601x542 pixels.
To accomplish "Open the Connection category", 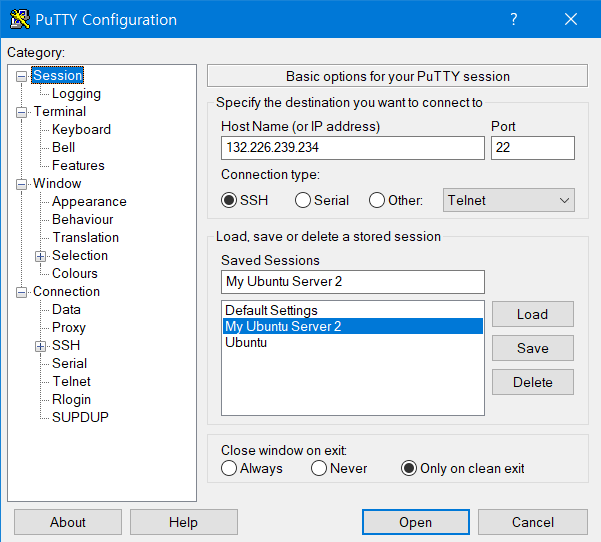I will coord(66,292).
